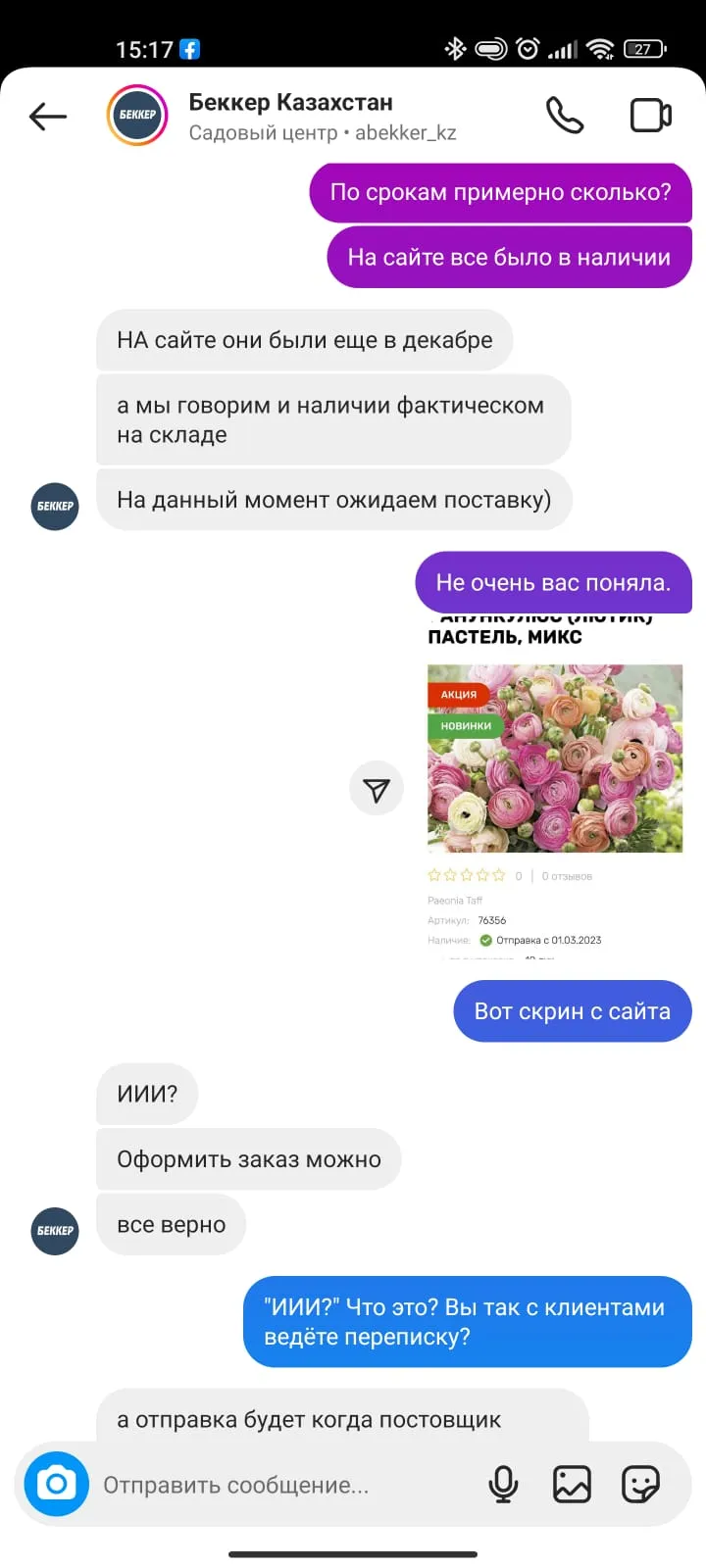Select the 'Вот скрин с сайта' message
The height and width of the screenshot is (1568, 706).
(x=573, y=1011)
